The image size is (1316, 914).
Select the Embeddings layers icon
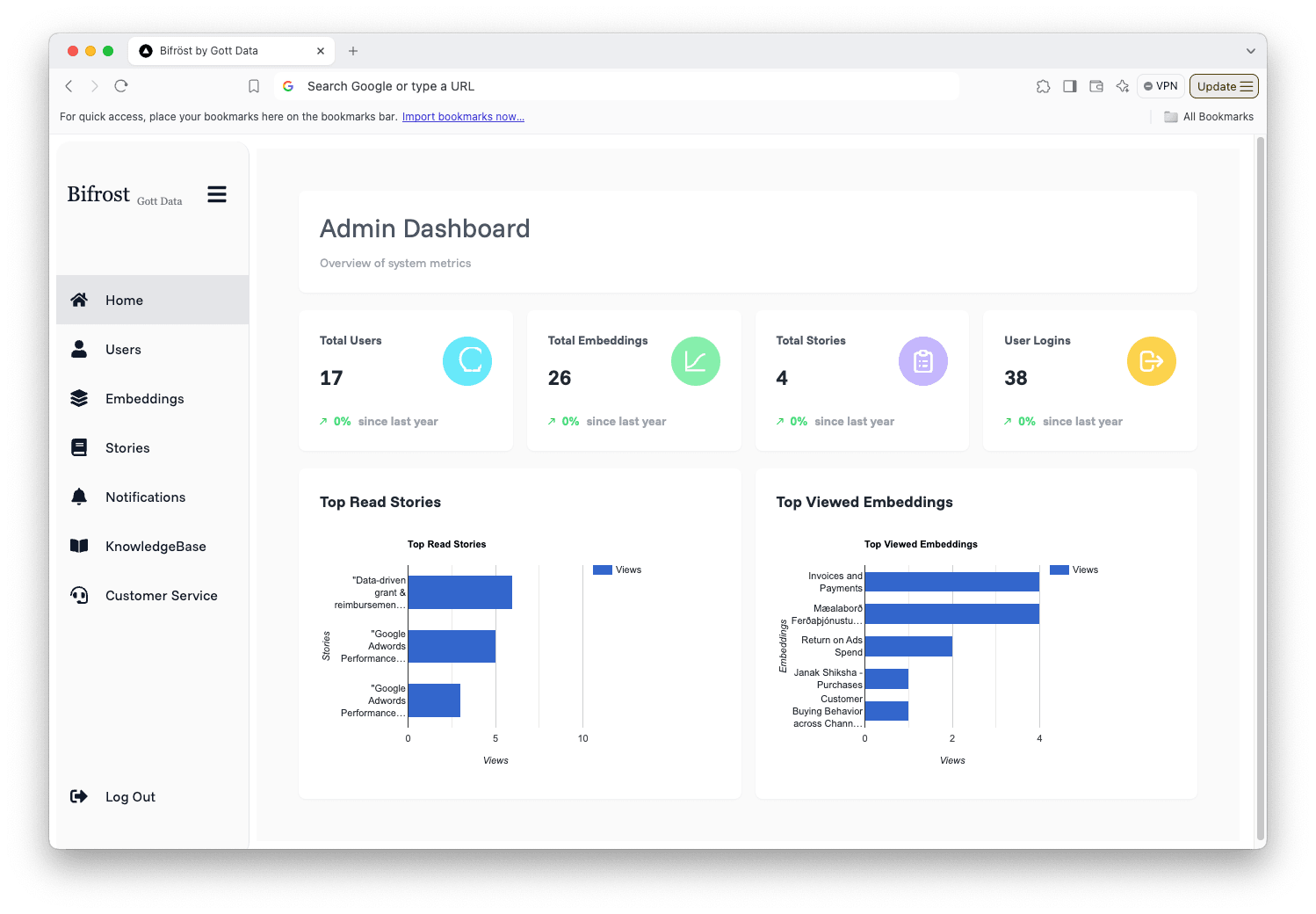[79, 398]
